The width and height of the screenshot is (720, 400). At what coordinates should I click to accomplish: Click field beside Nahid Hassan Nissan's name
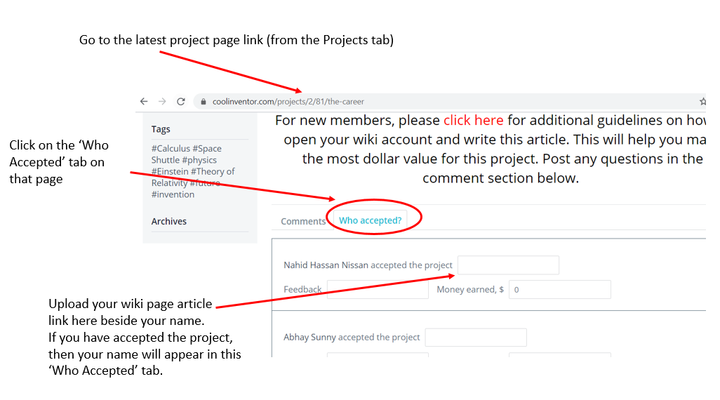coord(508,265)
